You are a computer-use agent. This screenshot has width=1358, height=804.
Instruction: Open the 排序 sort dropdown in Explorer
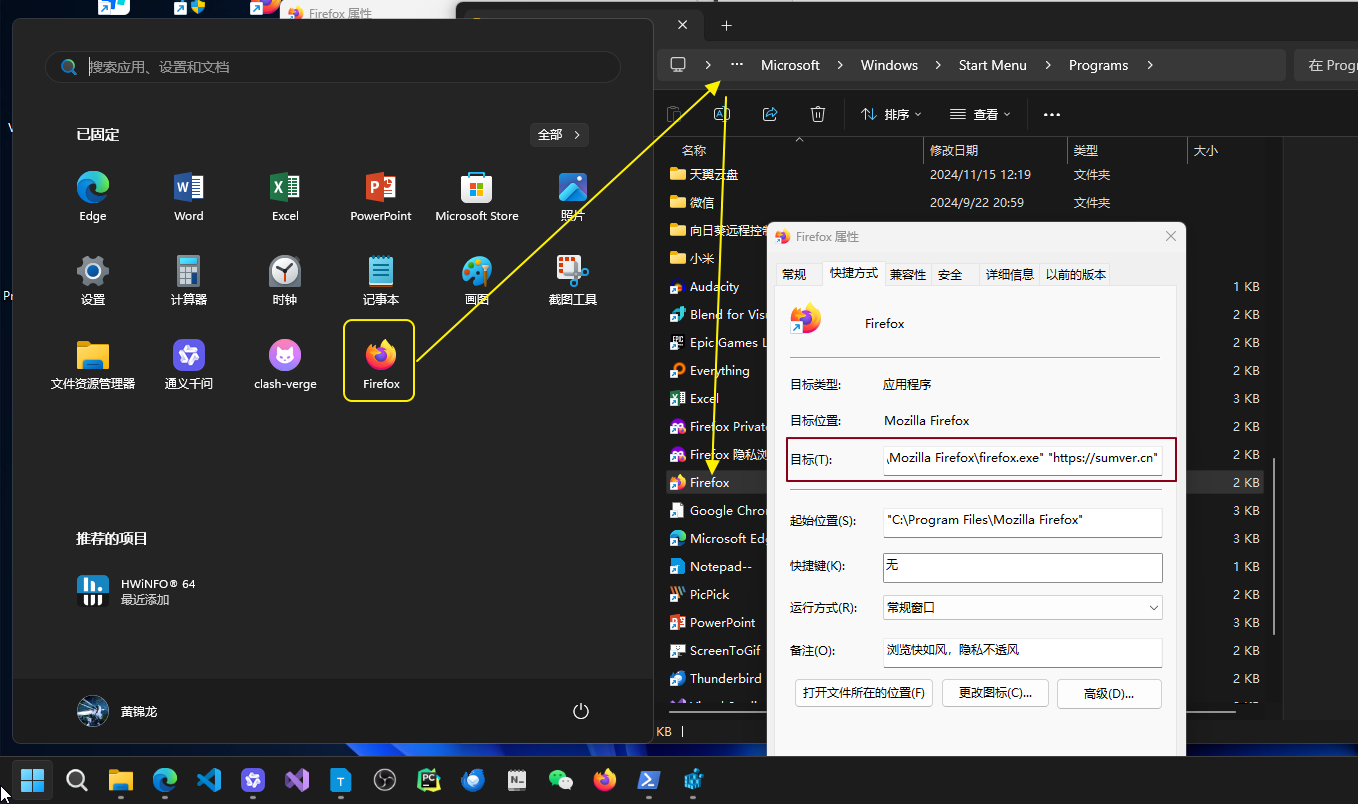pyautogui.click(x=891, y=114)
